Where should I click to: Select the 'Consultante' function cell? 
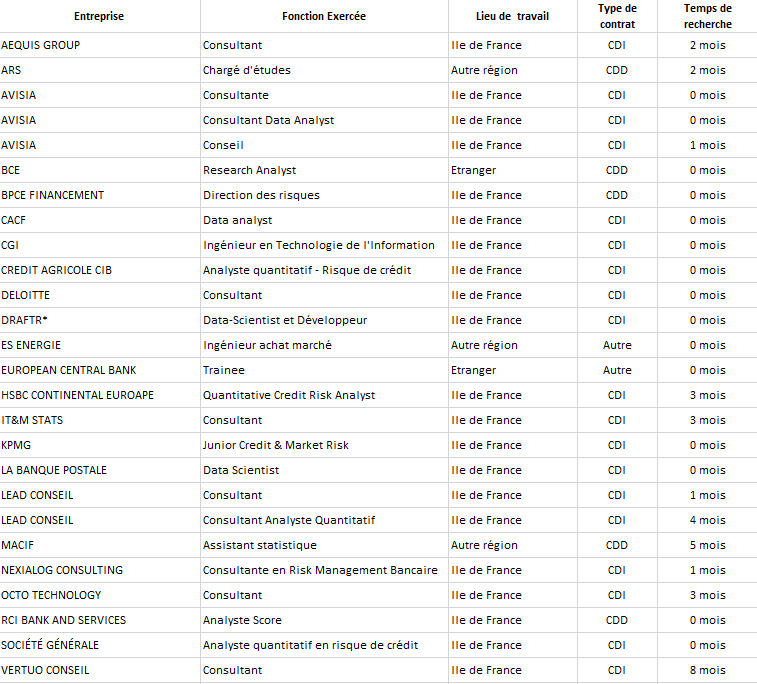coord(324,96)
